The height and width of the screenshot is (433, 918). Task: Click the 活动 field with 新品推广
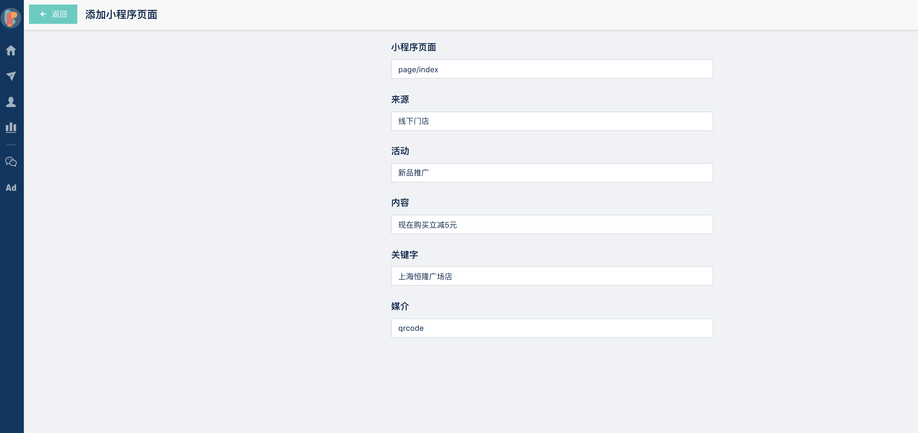551,172
